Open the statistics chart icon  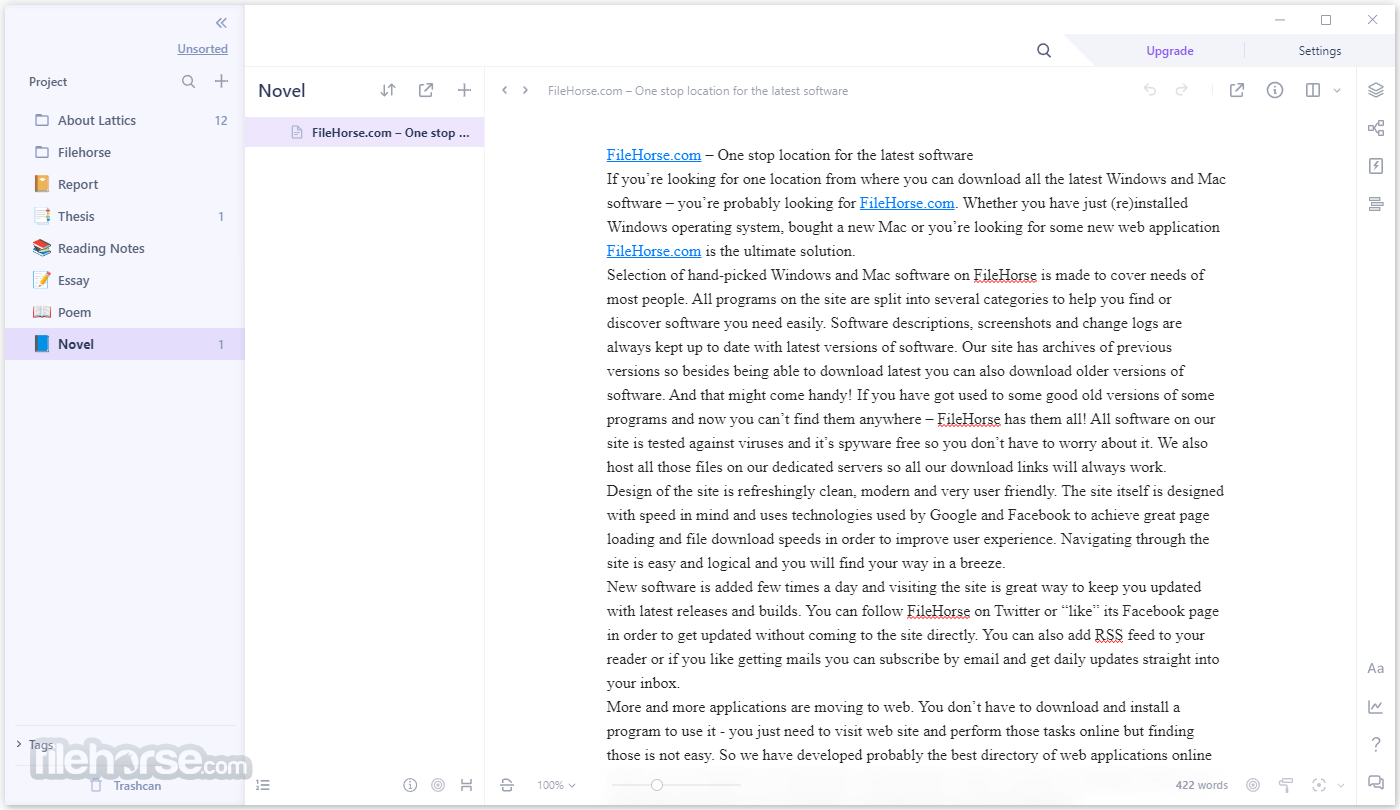1376,707
